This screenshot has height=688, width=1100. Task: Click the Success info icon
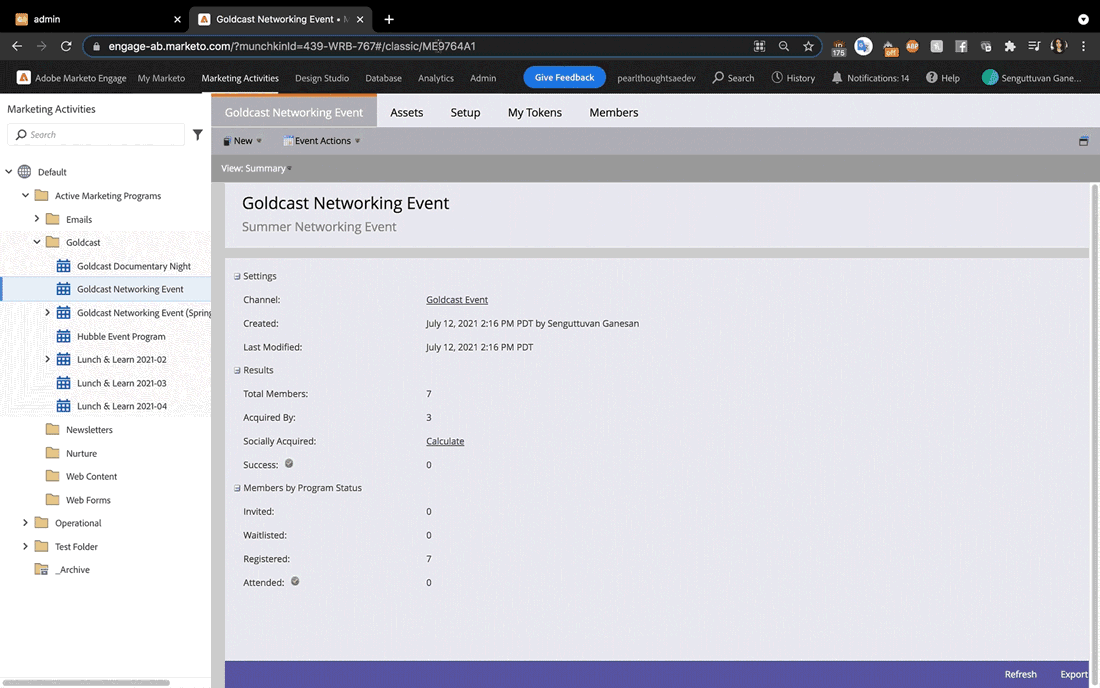click(x=289, y=464)
